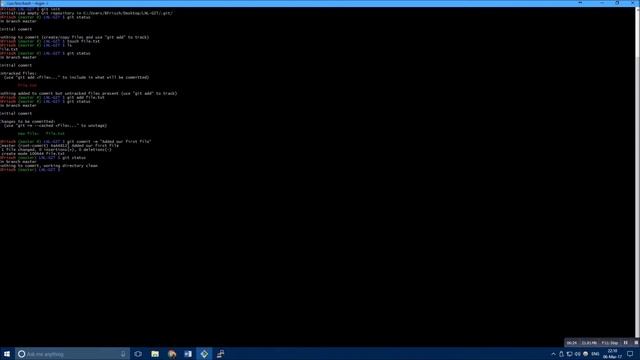Click the 'create mode 100644 file.txt' line
Viewport: 640px width, 360px height.
(x=32, y=153)
